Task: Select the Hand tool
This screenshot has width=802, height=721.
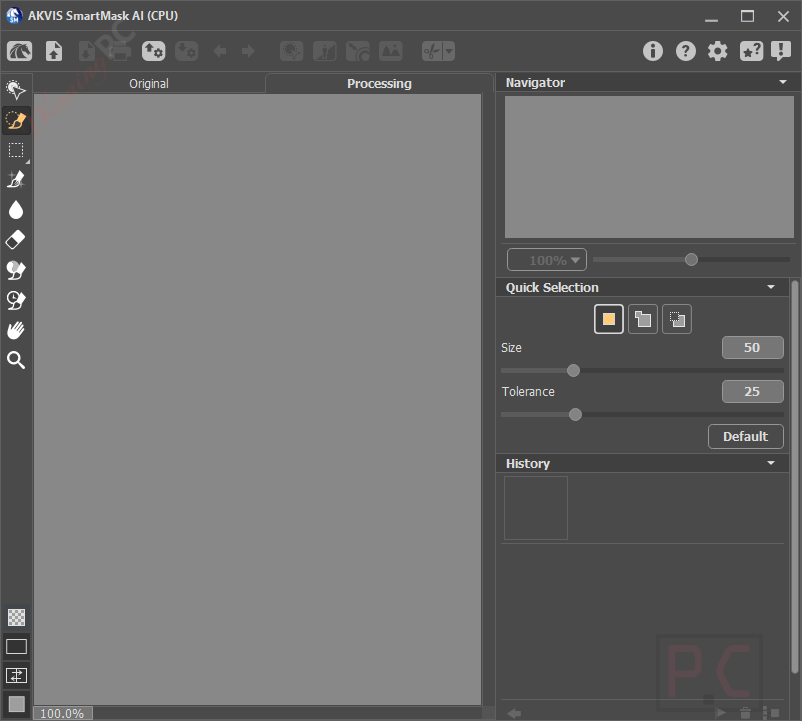Action: pyautogui.click(x=16, y=330)
